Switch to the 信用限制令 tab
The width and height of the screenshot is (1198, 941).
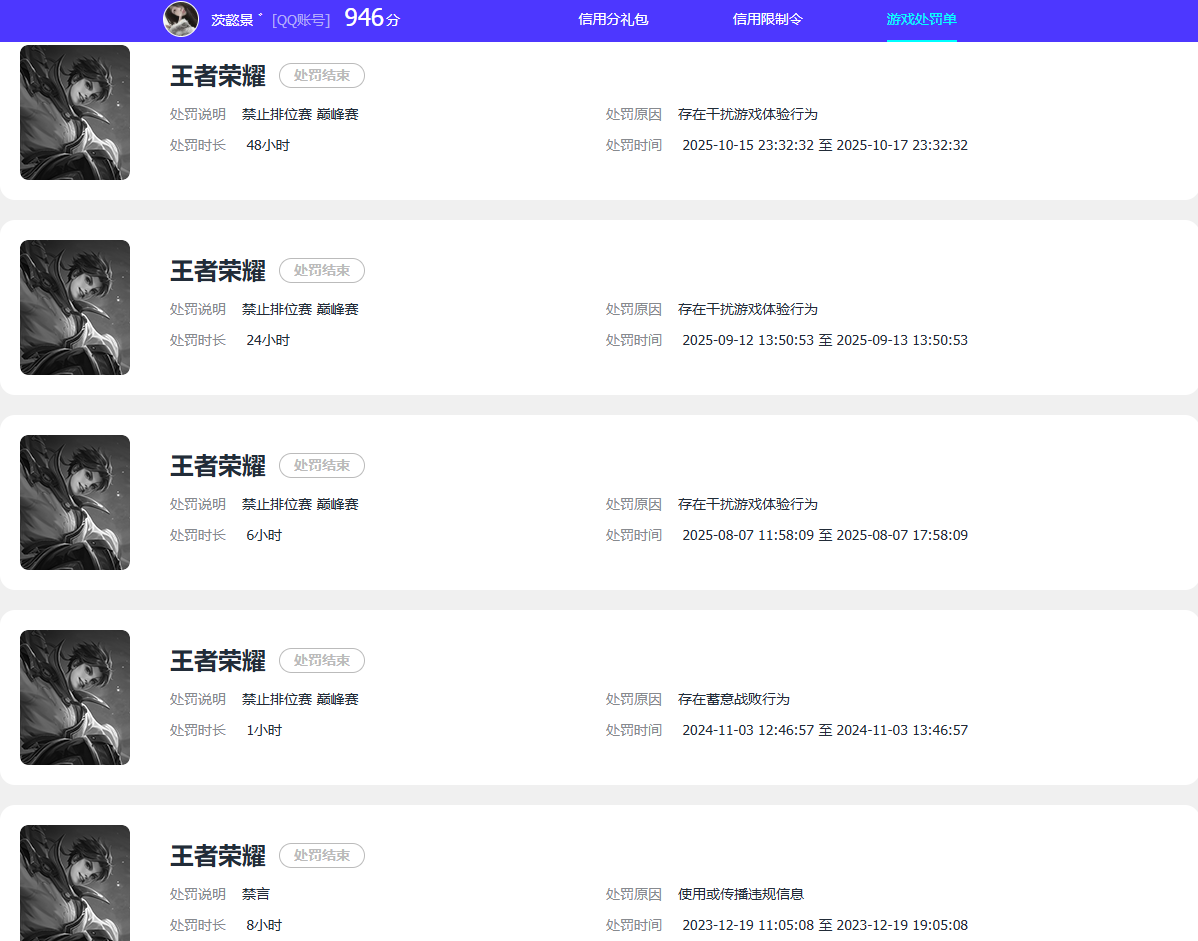[x=768, y=19]
